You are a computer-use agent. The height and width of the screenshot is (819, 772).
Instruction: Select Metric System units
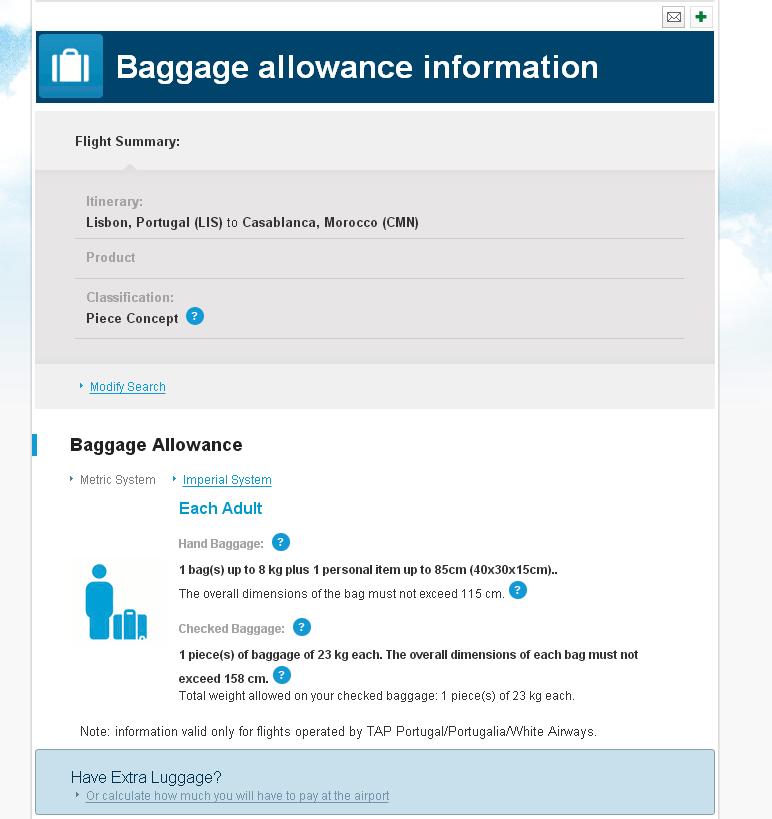click(117, 480)
